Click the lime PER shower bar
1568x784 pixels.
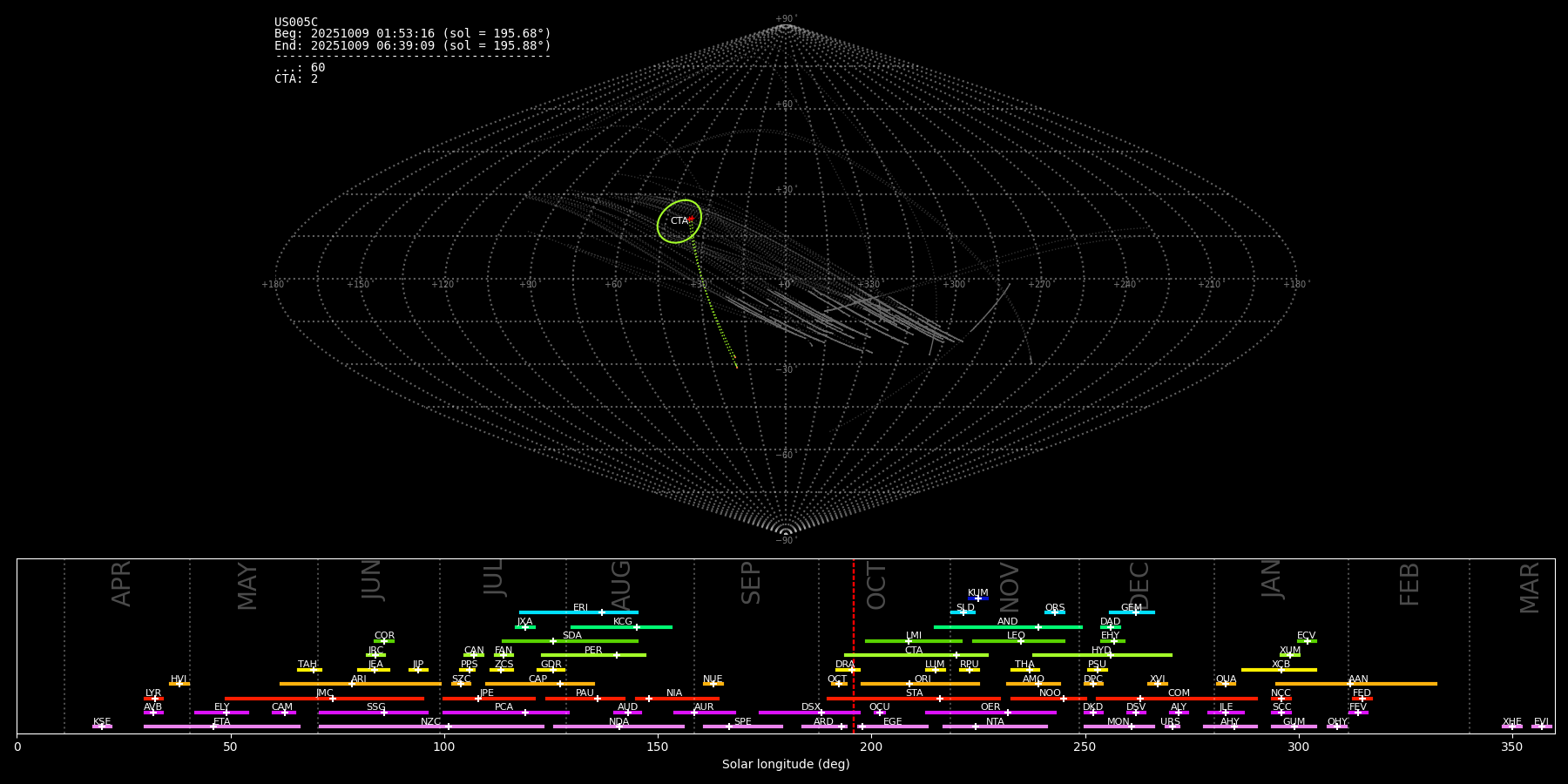(x=593, y=655)
